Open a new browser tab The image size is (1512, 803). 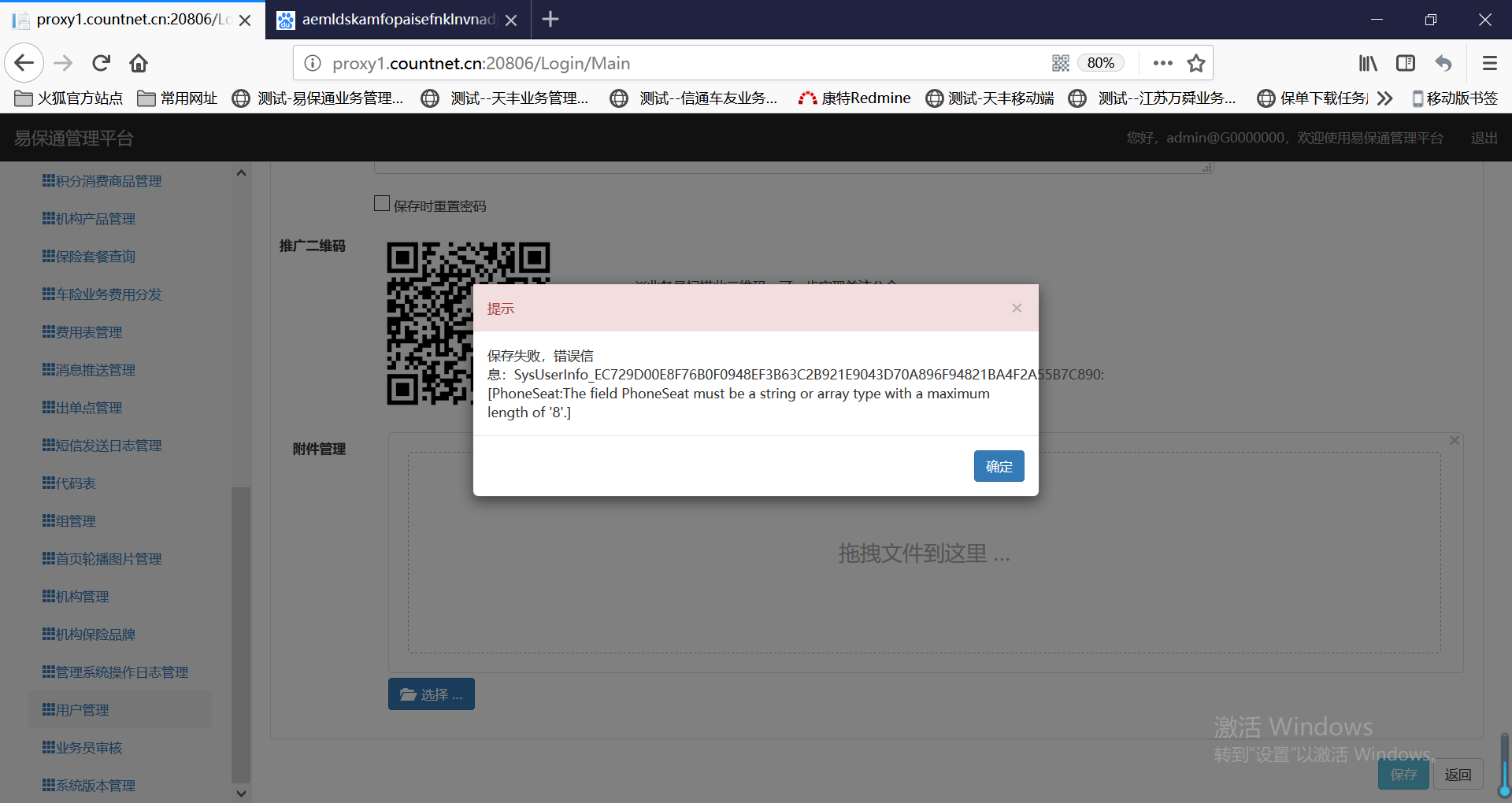click(550, 19)
